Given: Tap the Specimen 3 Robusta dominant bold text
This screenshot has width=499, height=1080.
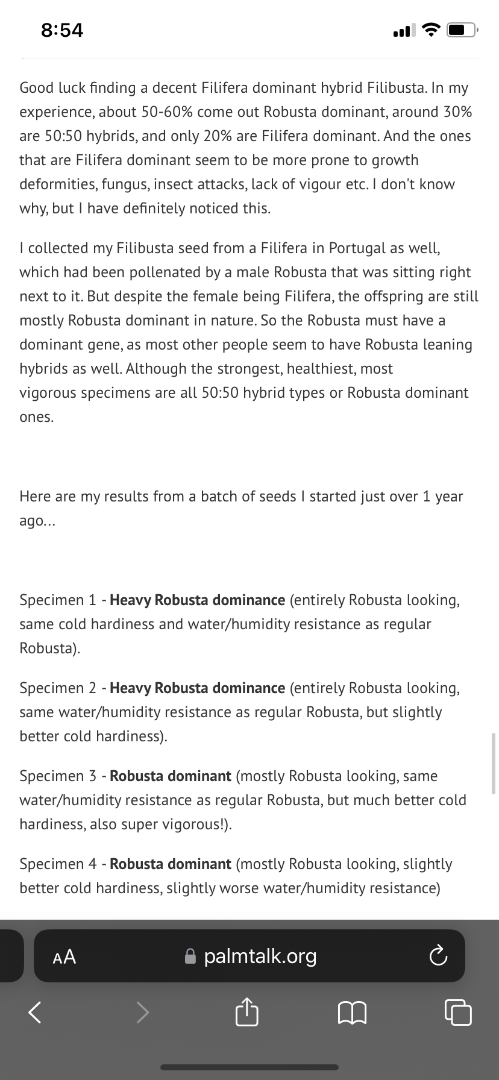Looking at the screenshot, I should 170,776.
